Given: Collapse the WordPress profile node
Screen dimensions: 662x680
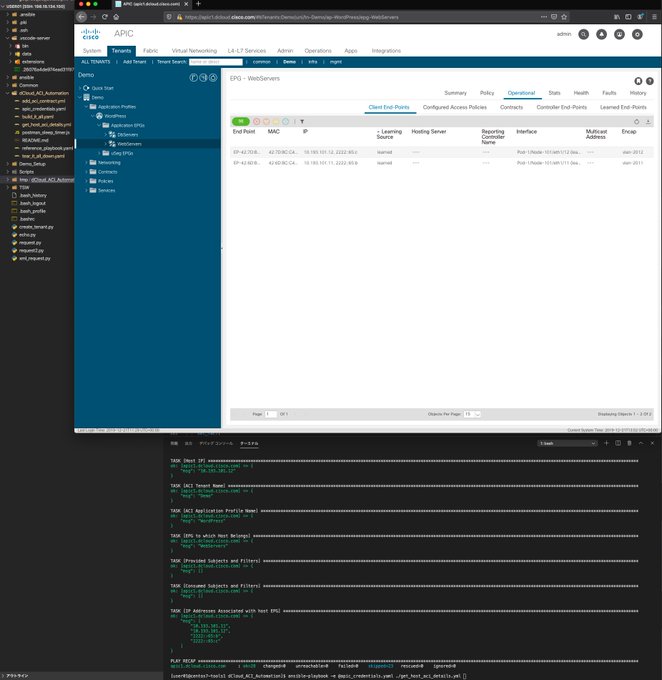Looking at the screenshot, I should point(93,116).
